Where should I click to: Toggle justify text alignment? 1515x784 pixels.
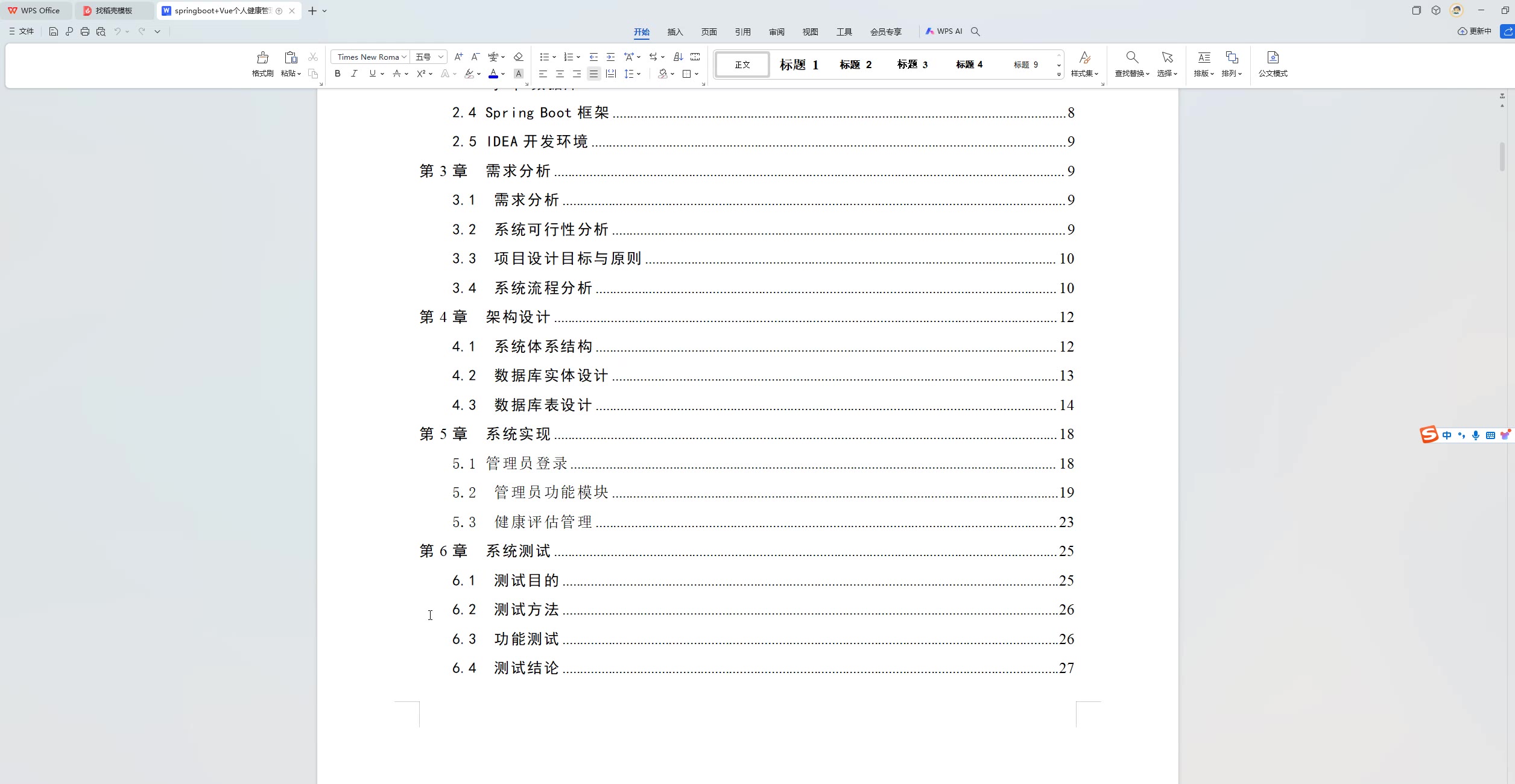(x=593, y=74)
